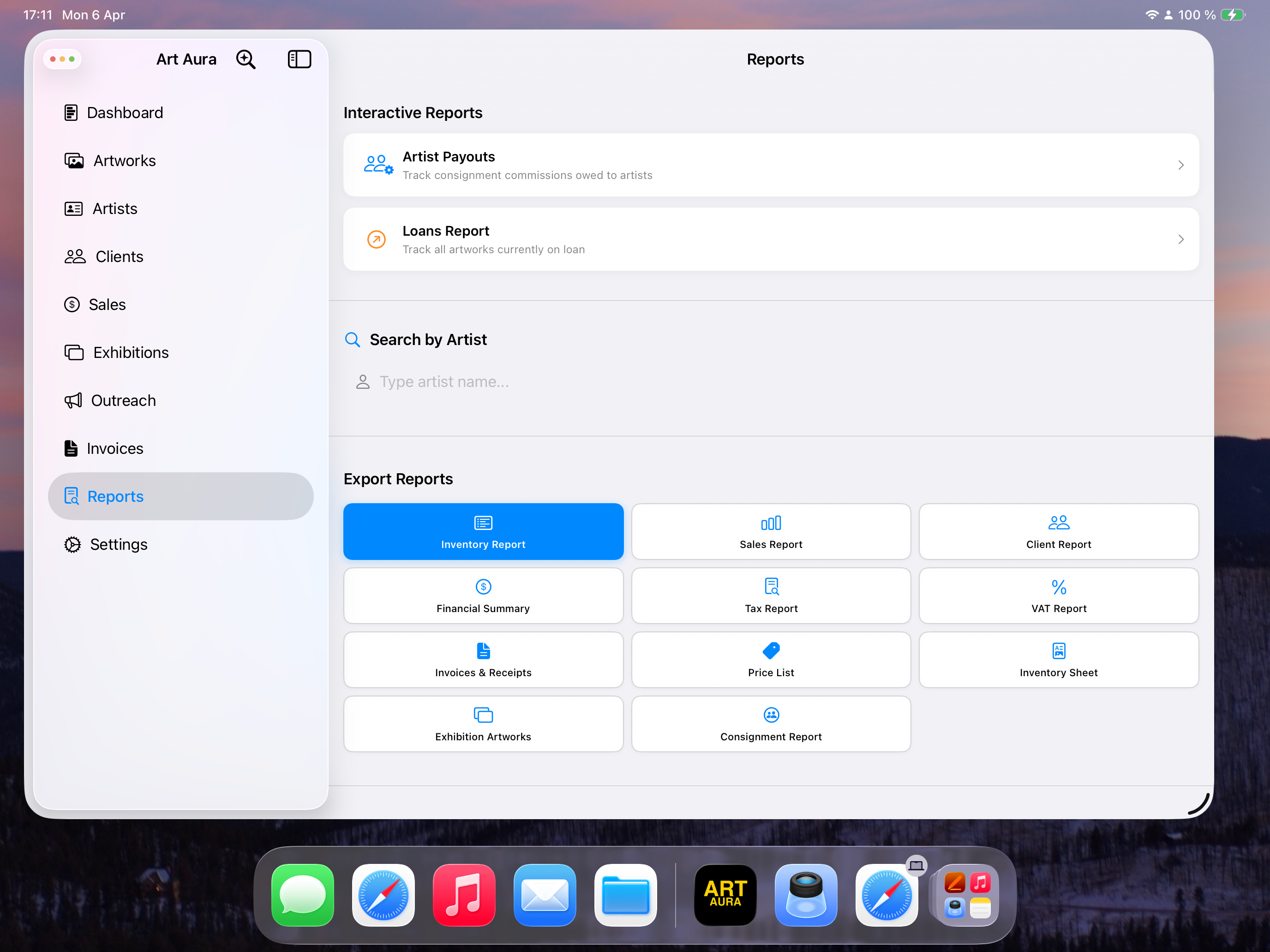Open Mail from the dock
This screenshot has width=1270, height=952.
[545, 895]
